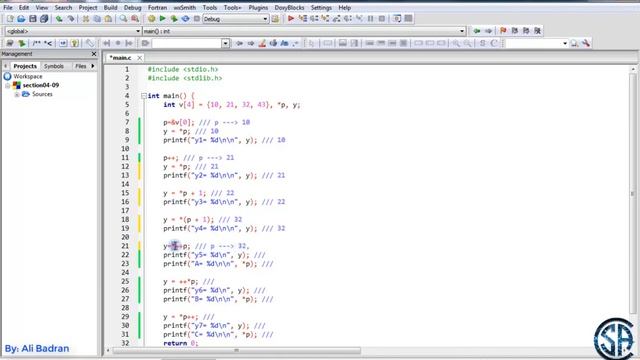Image resolution: width=640 pixels, height=360 pixels.
Task: Click the Copy toolbar icon
Action: [x=97, y=19]
